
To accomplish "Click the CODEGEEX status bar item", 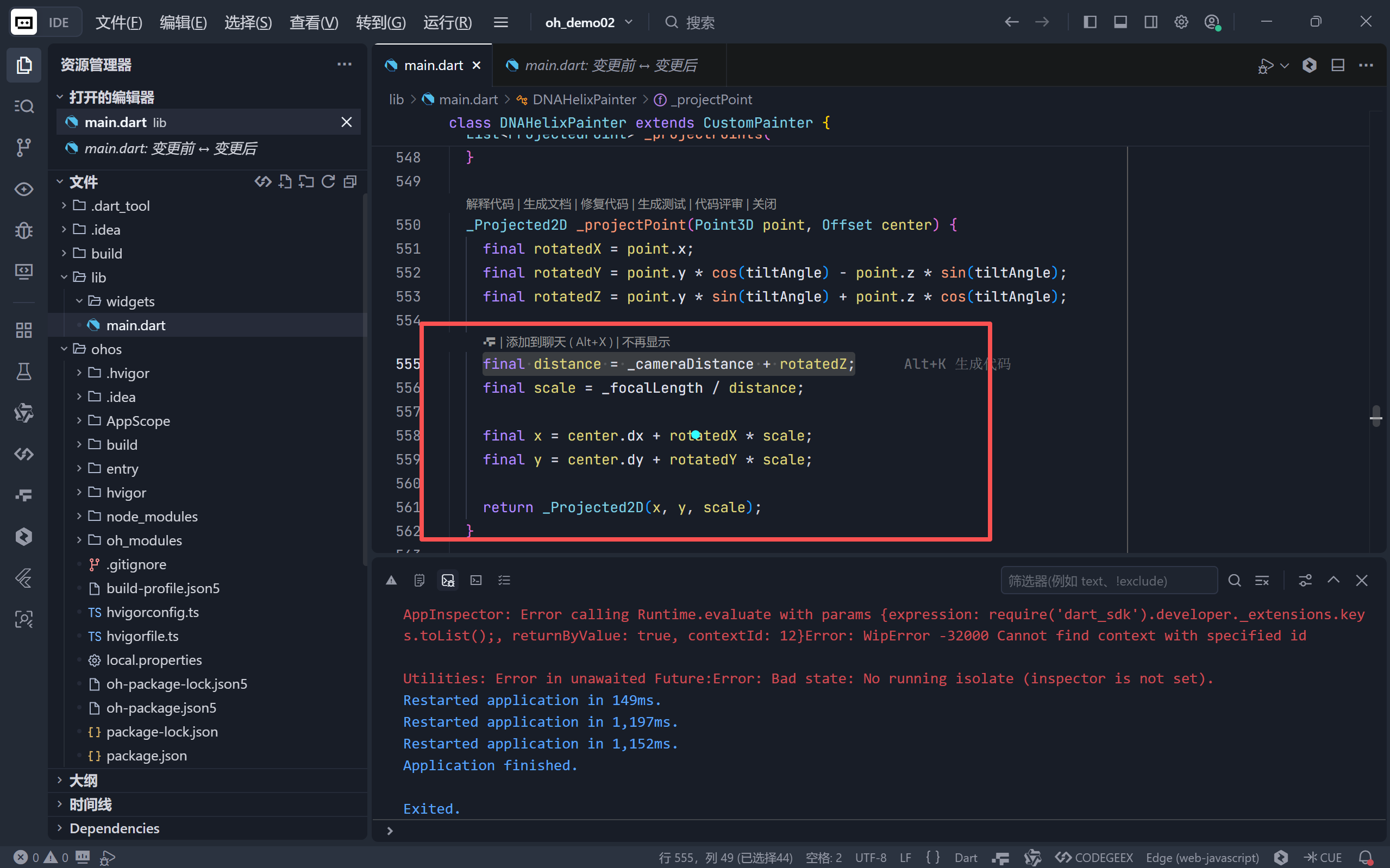I will click(x=1094, y=857).
